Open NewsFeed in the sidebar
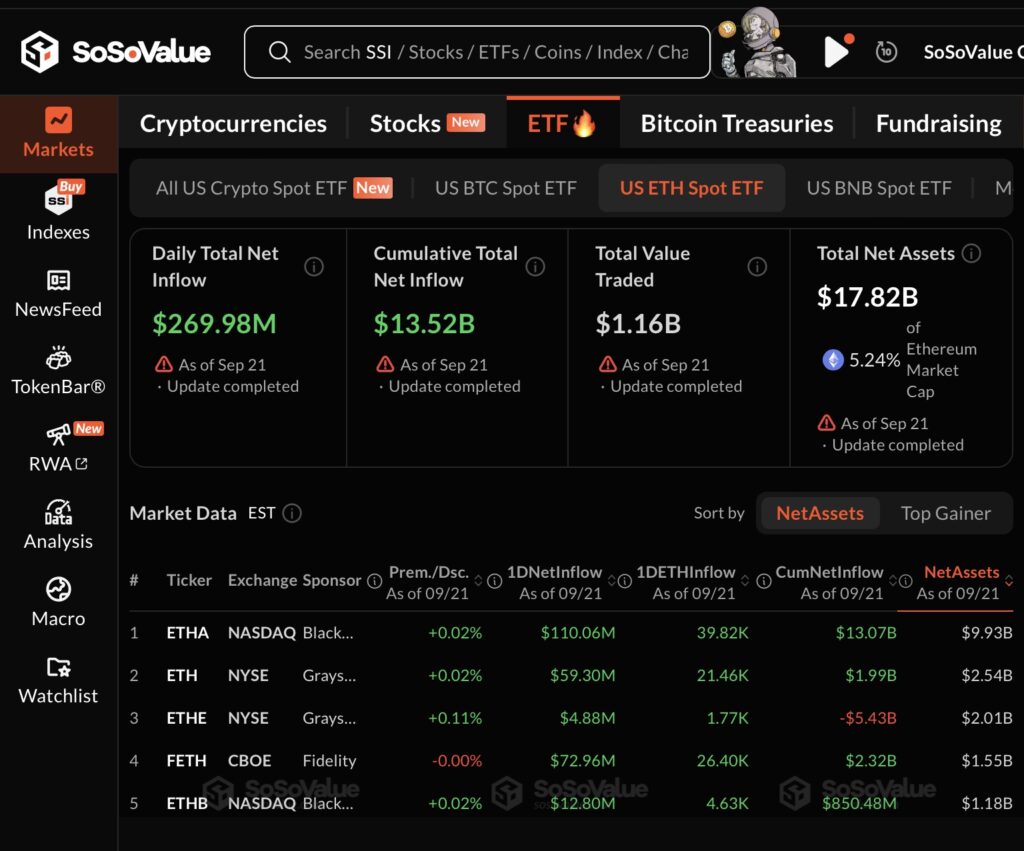The height and width of the screenshot is (851, 1024). click(x=59, y=294)
